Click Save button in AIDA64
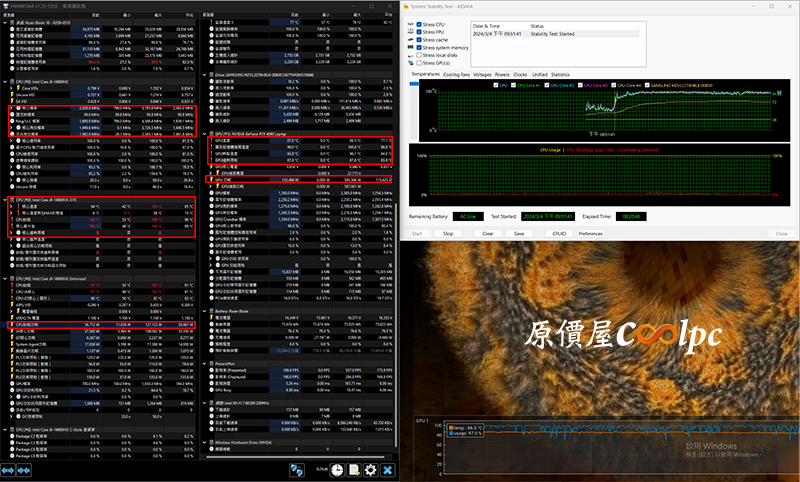This screenshot has height=482, width=800. point(519,233)
